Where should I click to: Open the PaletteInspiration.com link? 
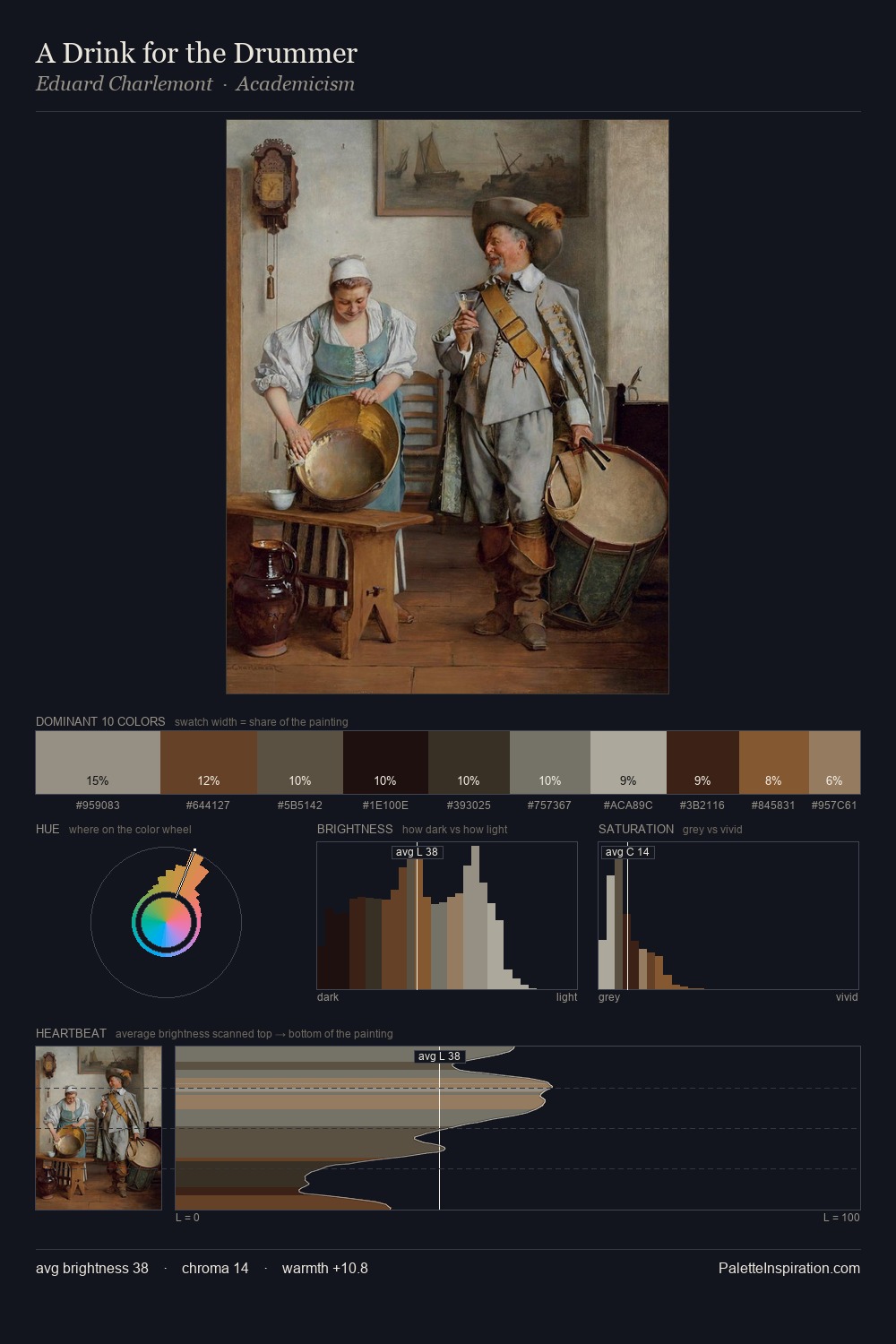[x=789, y=1268]
